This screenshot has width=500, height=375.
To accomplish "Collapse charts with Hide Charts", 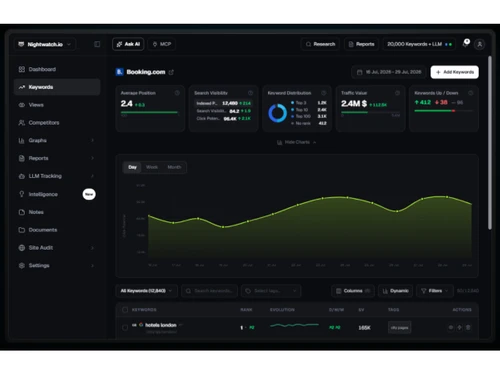I will pos(297,142).
